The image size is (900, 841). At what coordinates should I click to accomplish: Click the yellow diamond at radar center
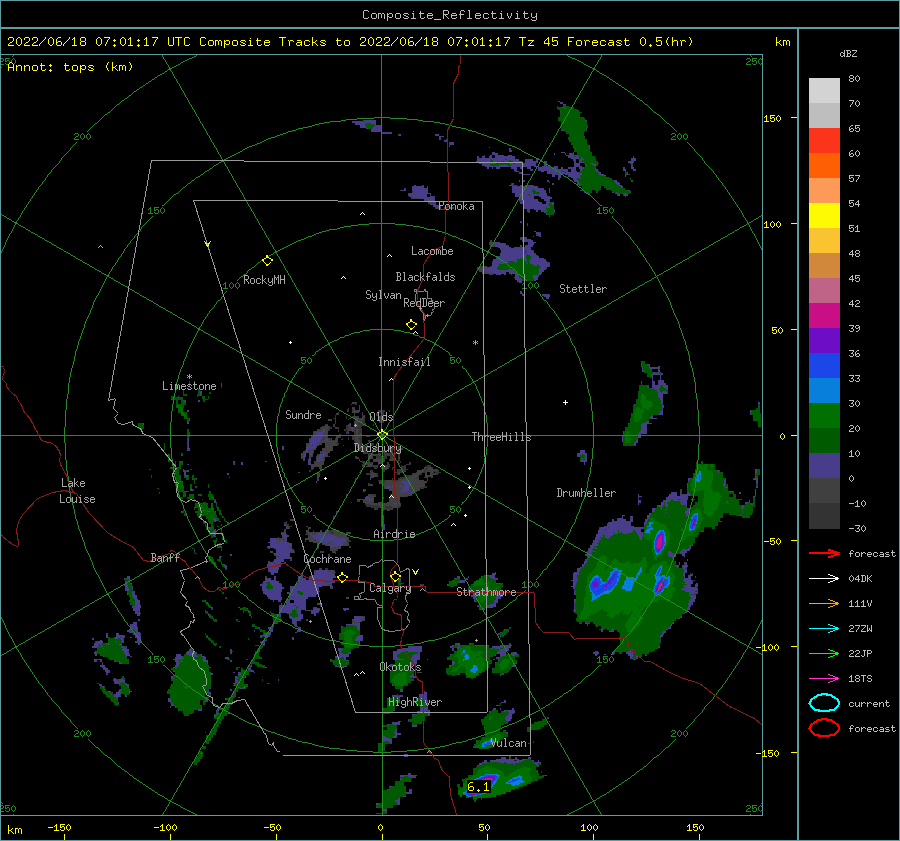click(382, 435)
